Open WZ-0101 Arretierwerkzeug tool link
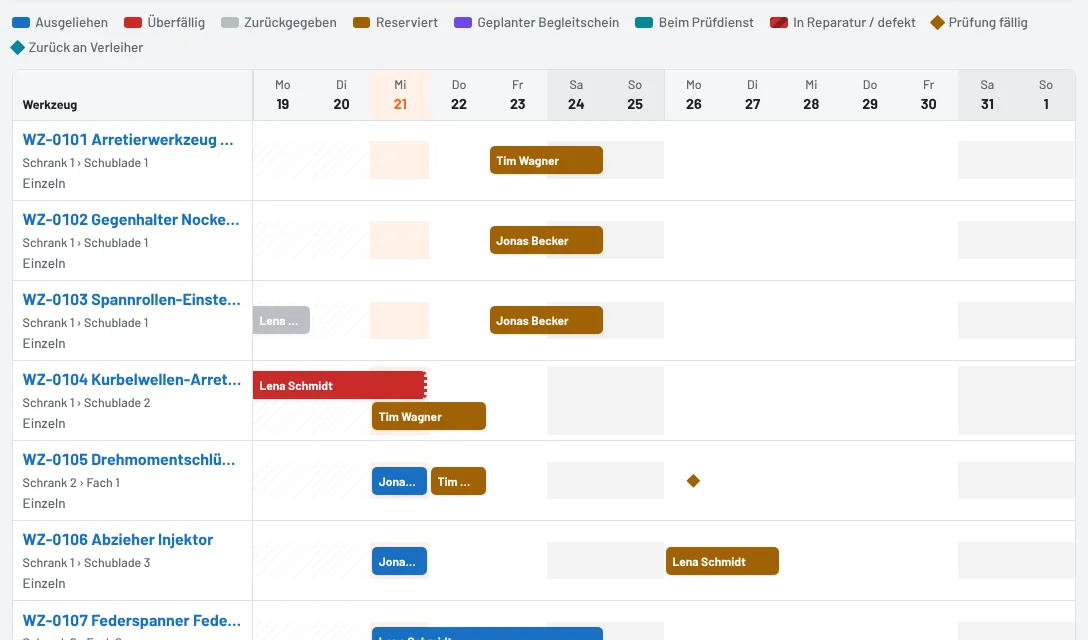The height and width of the screenshot is (640, 1088). (128, 140)
